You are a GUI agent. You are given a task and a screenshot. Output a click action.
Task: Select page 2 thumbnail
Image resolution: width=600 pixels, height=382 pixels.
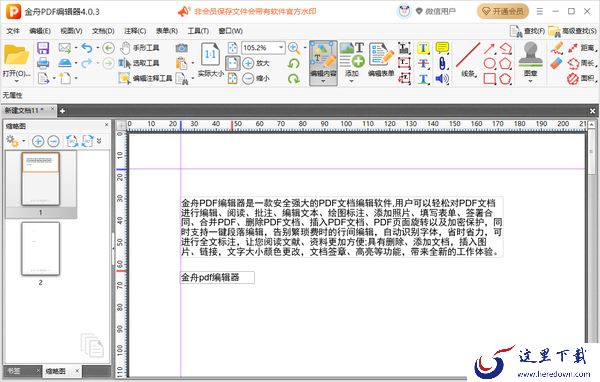tap(41, 248)
